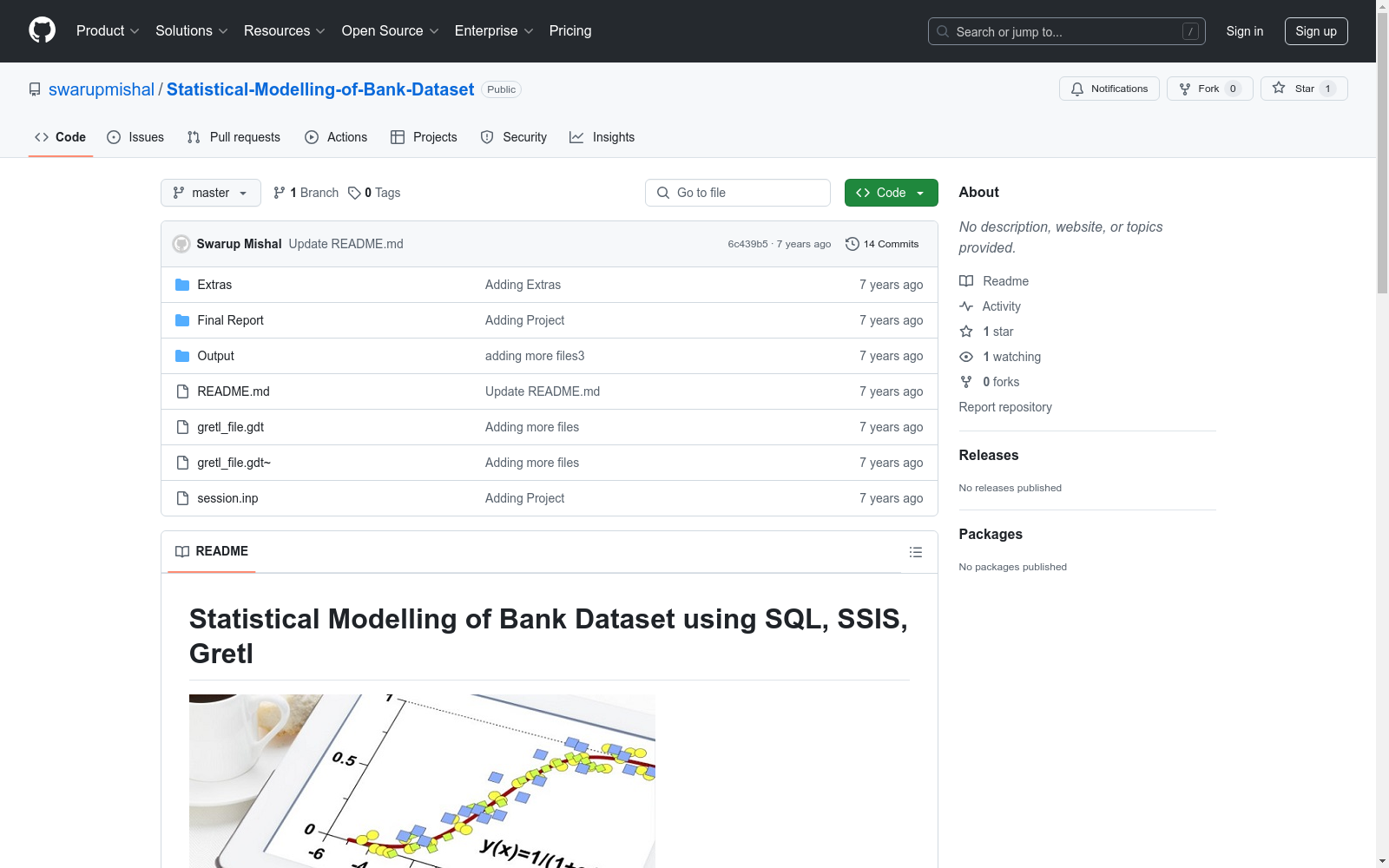
Task: Click the README book icon in the readme header
Action: [x=182, y=551]
